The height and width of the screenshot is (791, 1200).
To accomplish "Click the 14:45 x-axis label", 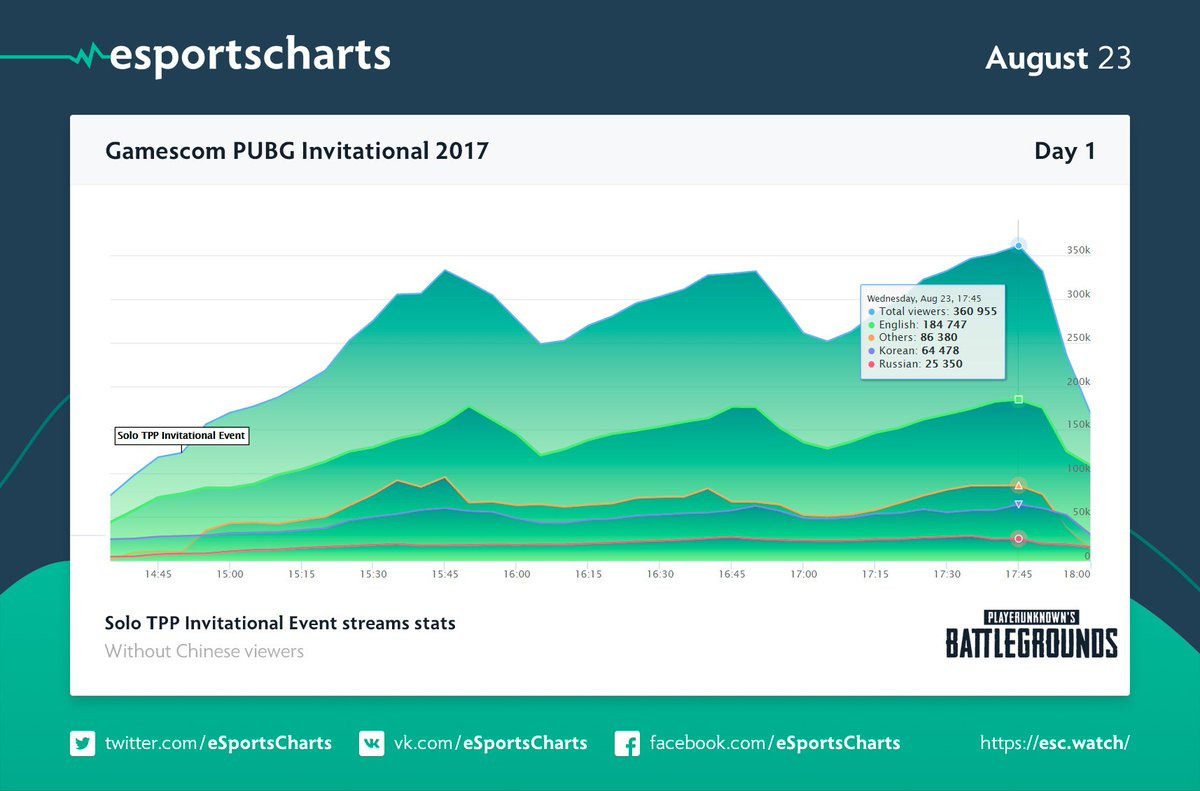I will pos(158,575).
